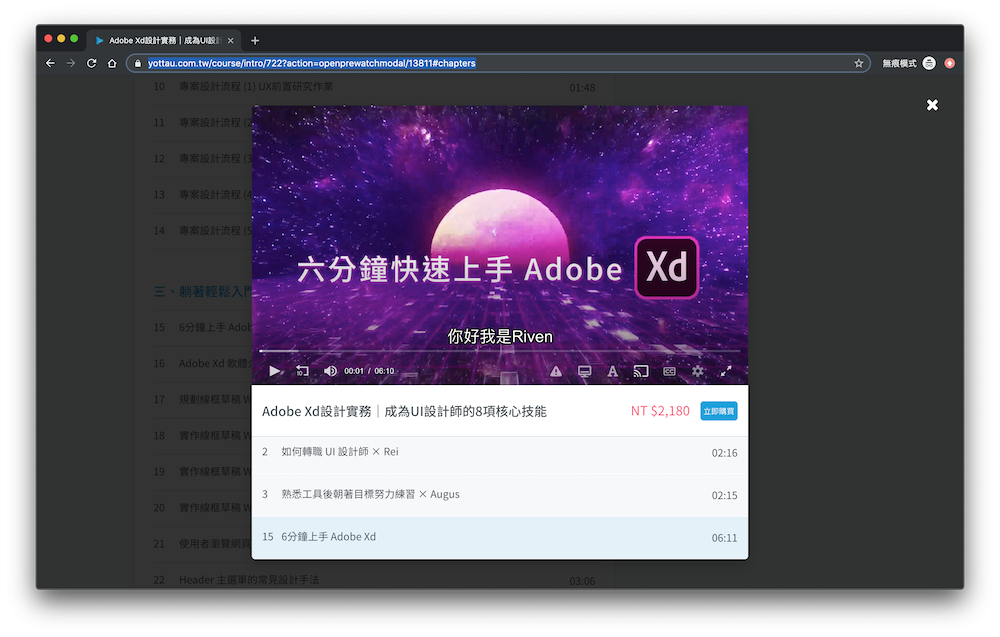Viewport: 1000px width, 637px height.
Task: Click the warning triangle report icon
Action: coord(556,371)
